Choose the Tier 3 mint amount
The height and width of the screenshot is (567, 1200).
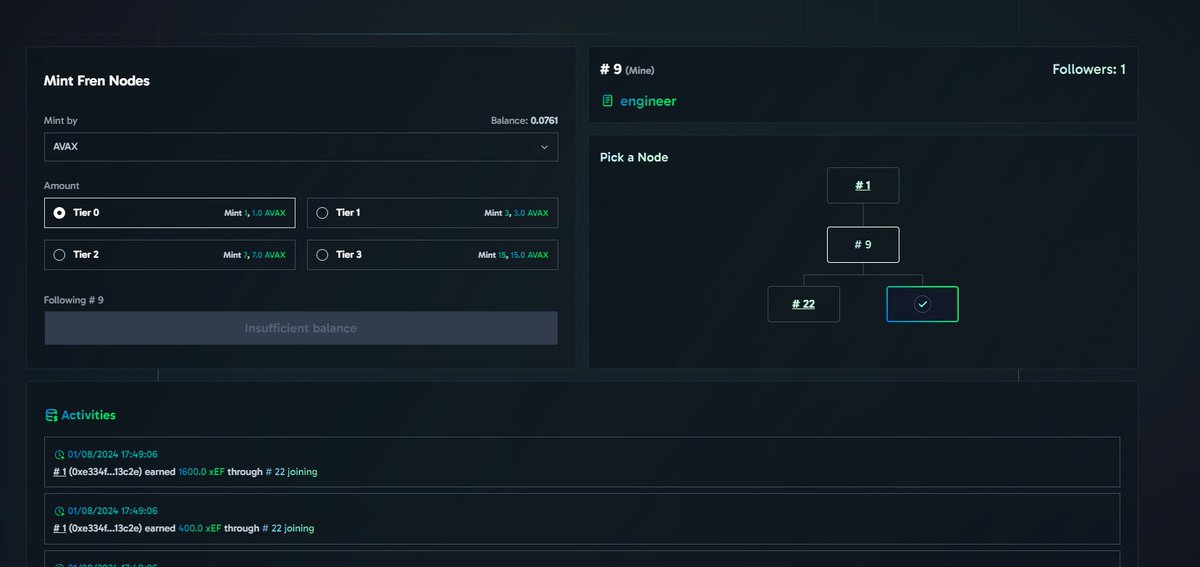click(432, 255)
